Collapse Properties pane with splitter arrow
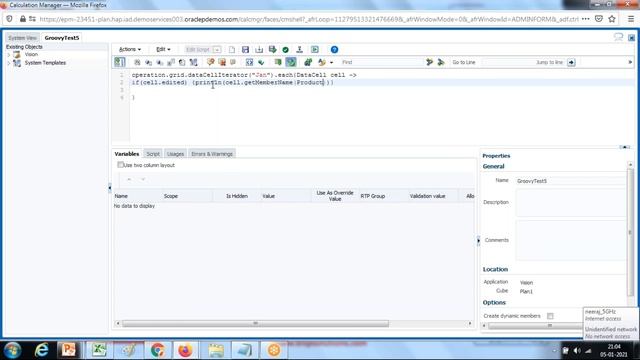 pyautogui.click(x=478, y=240)
